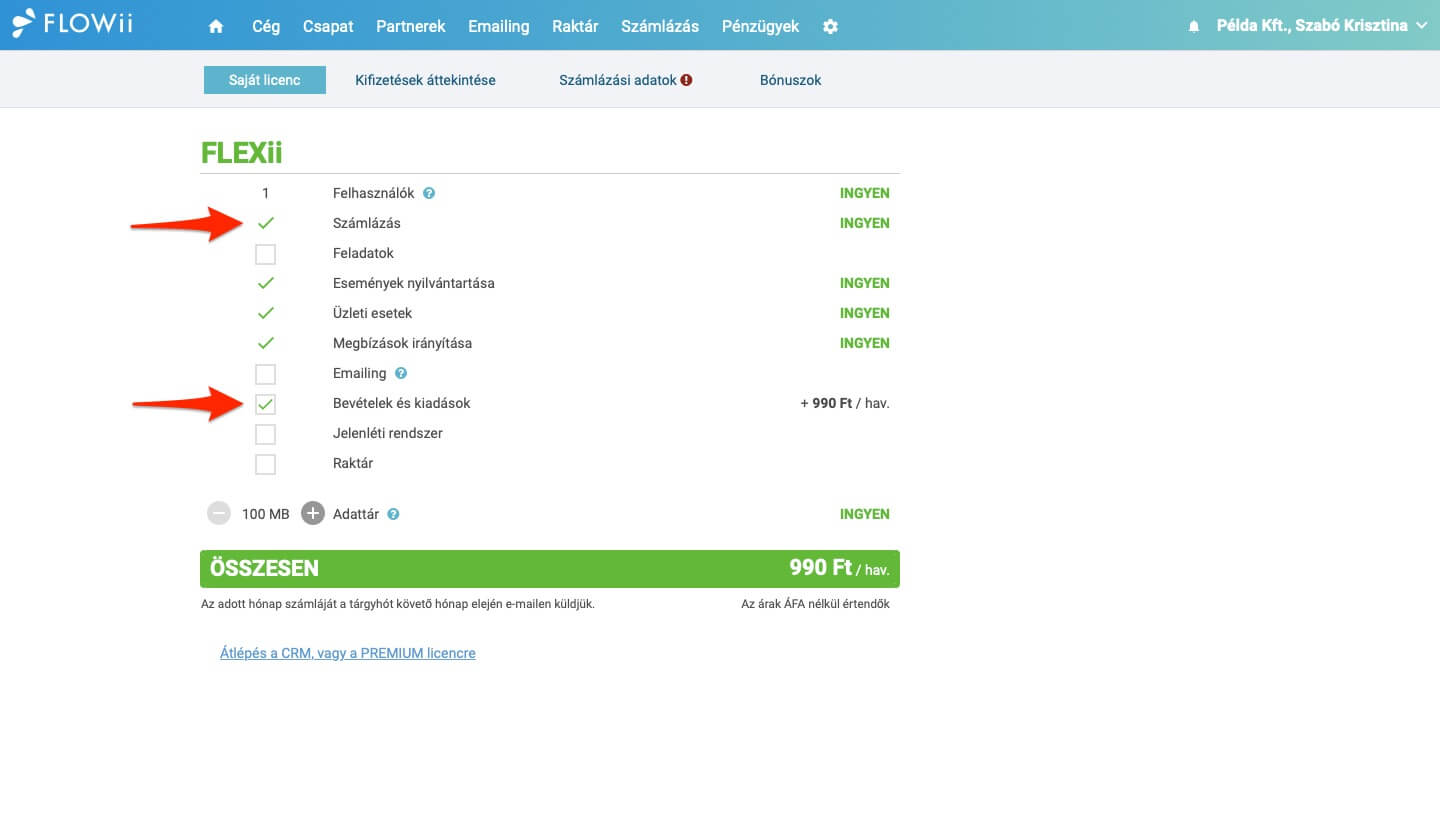Increase storage with the plus button

313,513
